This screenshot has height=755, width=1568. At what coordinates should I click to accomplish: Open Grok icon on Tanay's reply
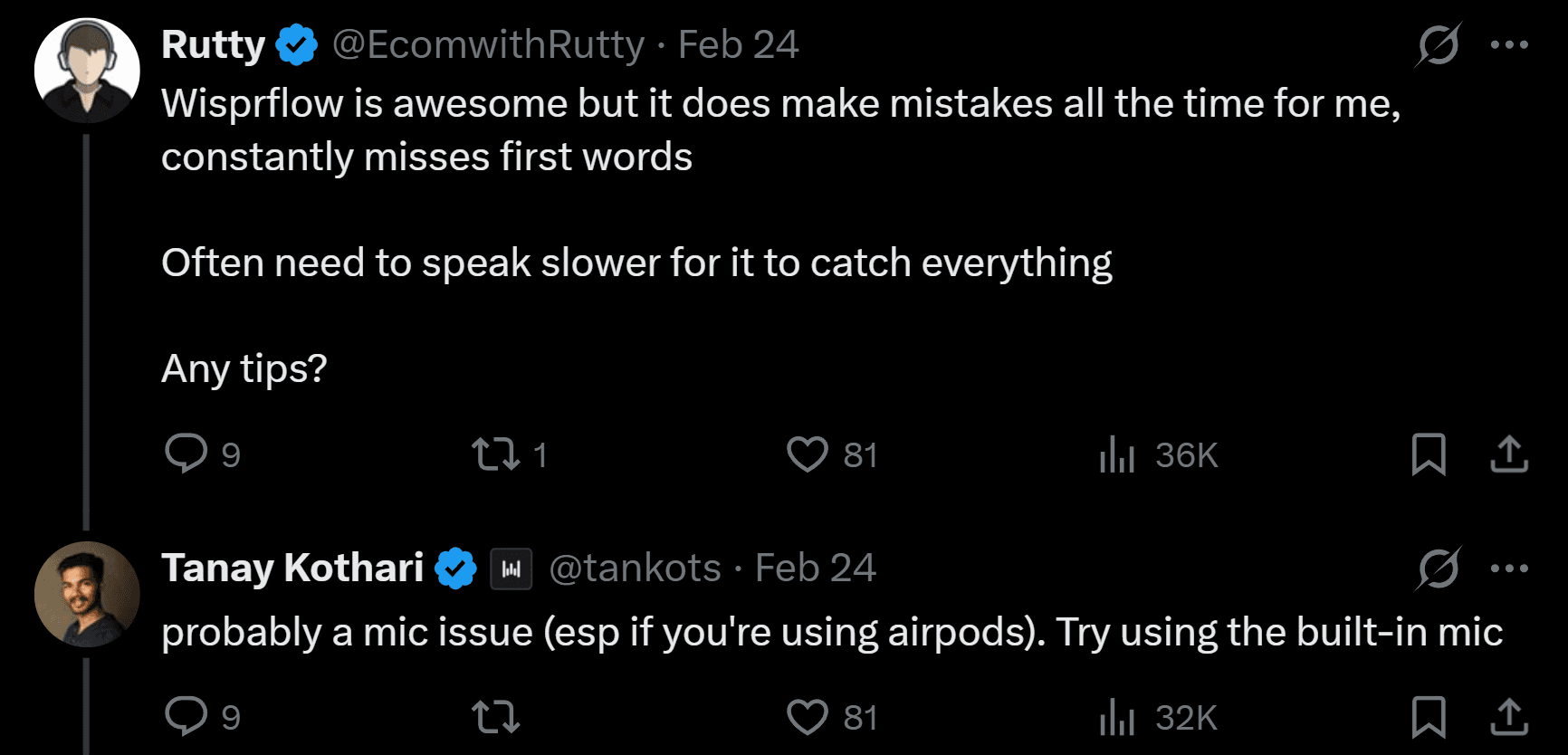pyautogui.click(x=1438, y=569)
